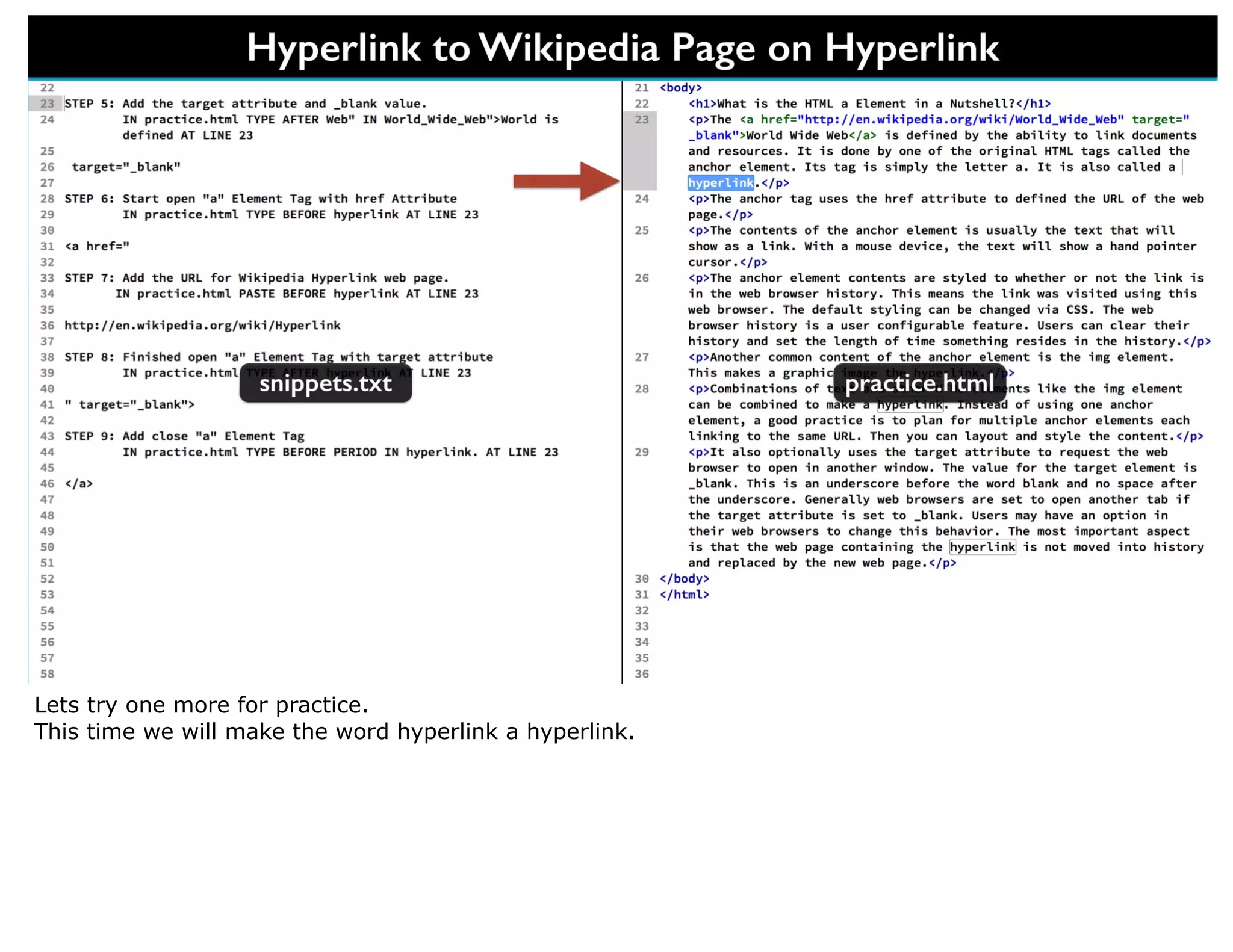
Task: Click line number 23 in snippets.txt gutter
Action: tap(47, 104)
